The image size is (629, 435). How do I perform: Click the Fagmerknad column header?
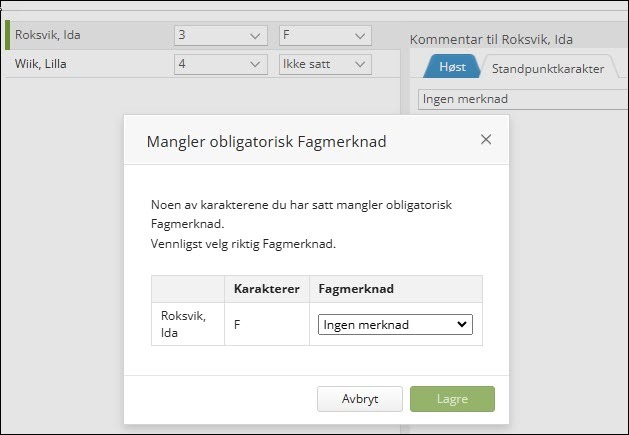354,289
